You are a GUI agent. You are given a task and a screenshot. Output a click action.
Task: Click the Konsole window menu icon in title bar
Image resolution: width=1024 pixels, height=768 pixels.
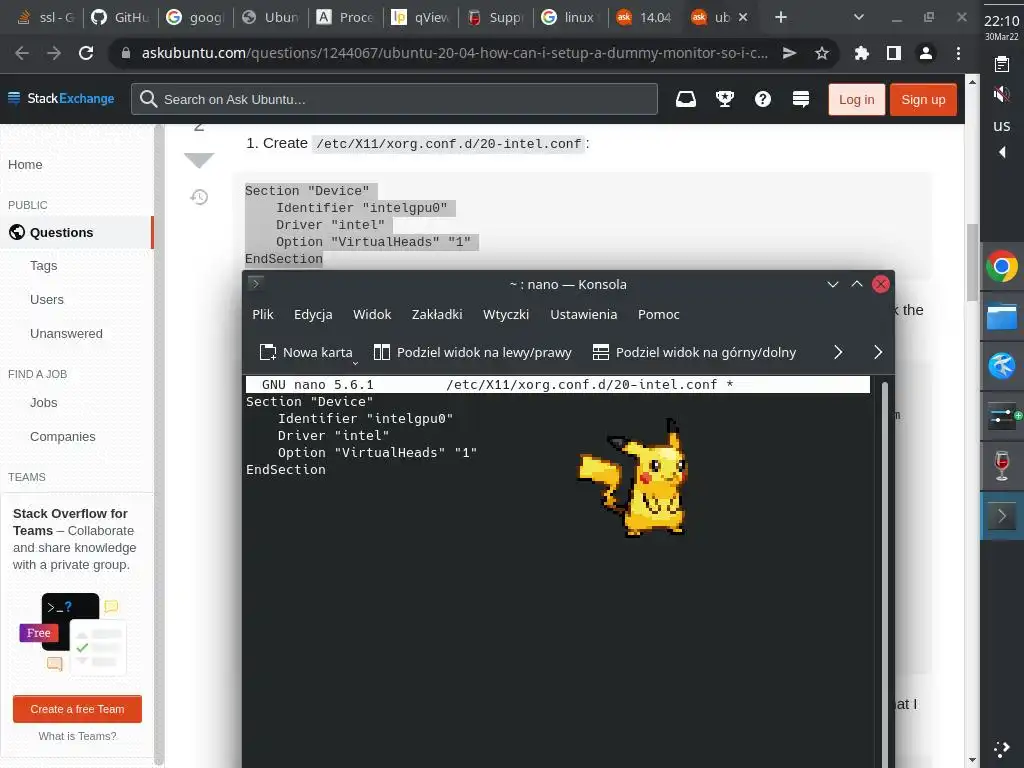(256, 283)
